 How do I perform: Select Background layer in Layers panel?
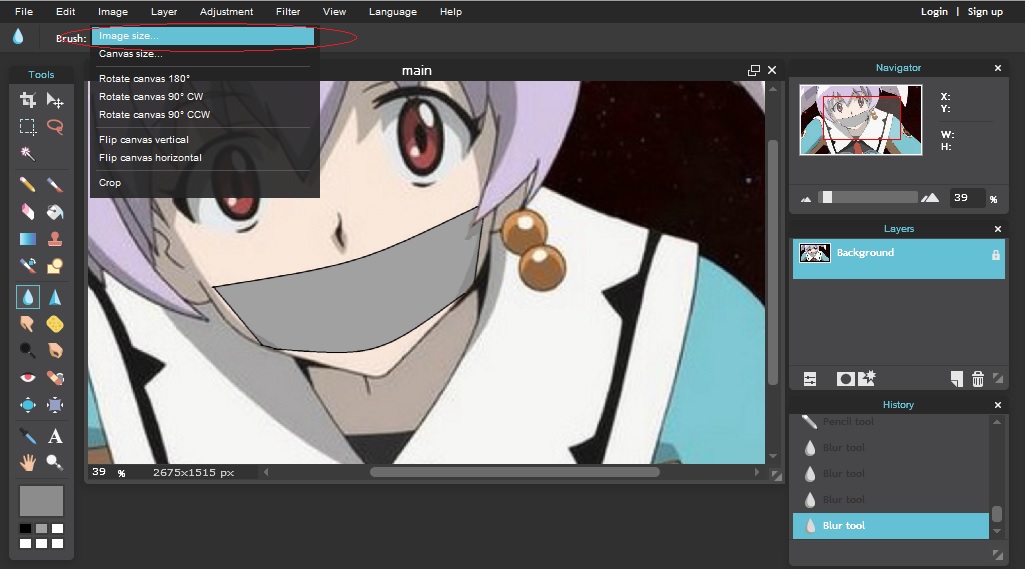(899, 259)
